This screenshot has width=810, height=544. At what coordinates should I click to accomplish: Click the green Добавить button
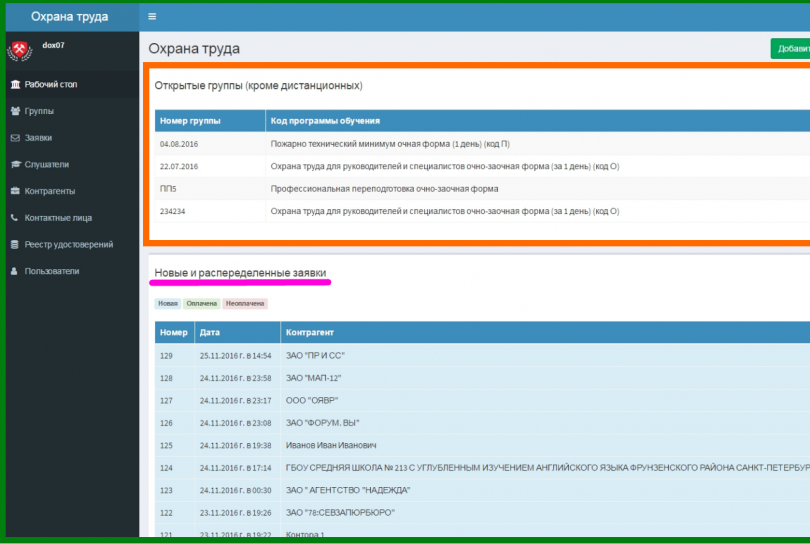[790, 49]
